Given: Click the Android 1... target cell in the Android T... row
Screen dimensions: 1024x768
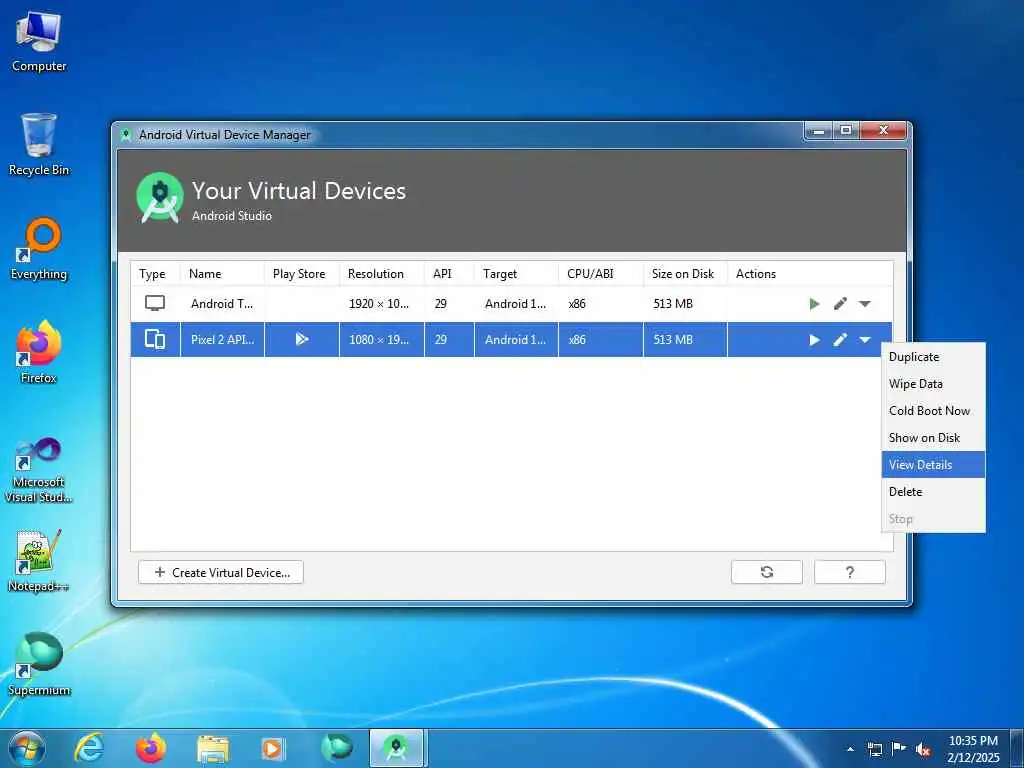Looking at the screenshot, I should (517, 304).
